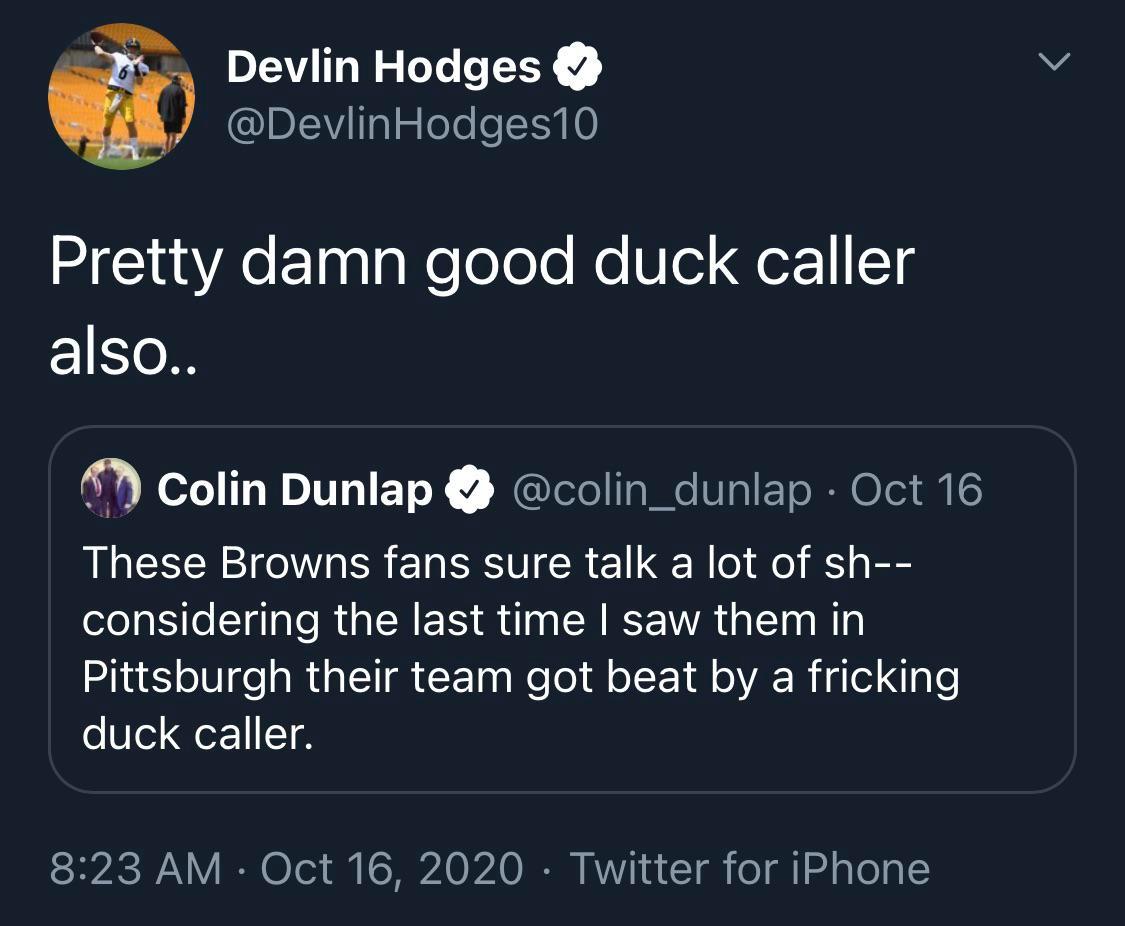Click the "Pretty damn good duck caller" text

pos(481,262)
